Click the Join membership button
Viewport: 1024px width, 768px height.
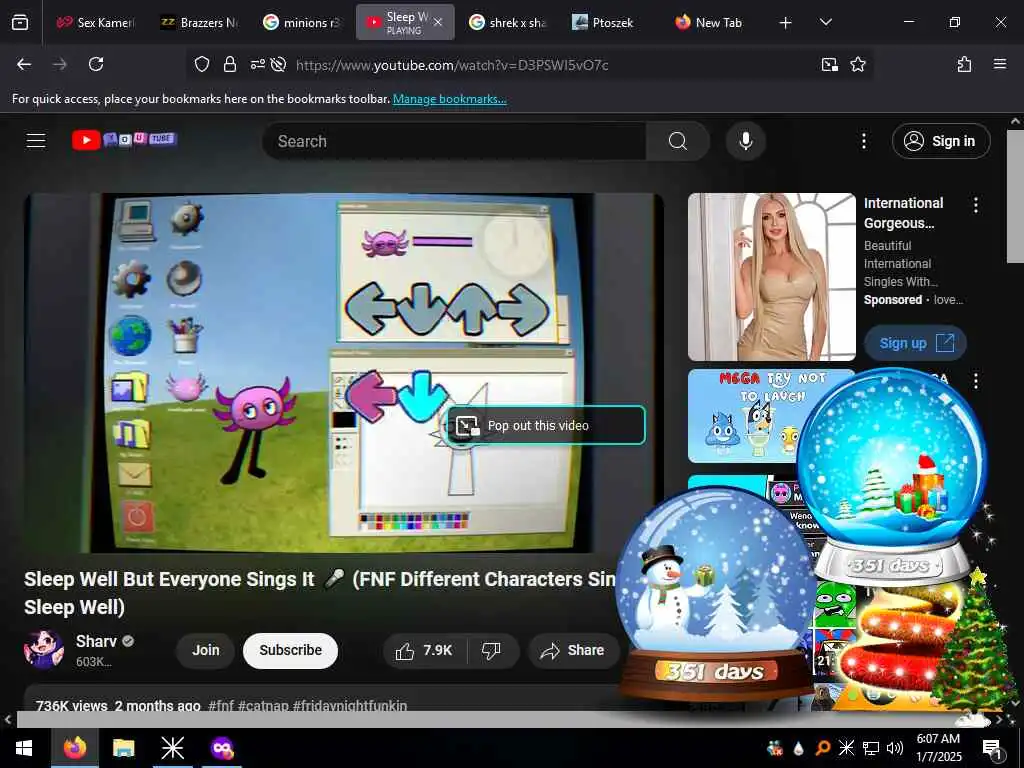click(205, 650)
